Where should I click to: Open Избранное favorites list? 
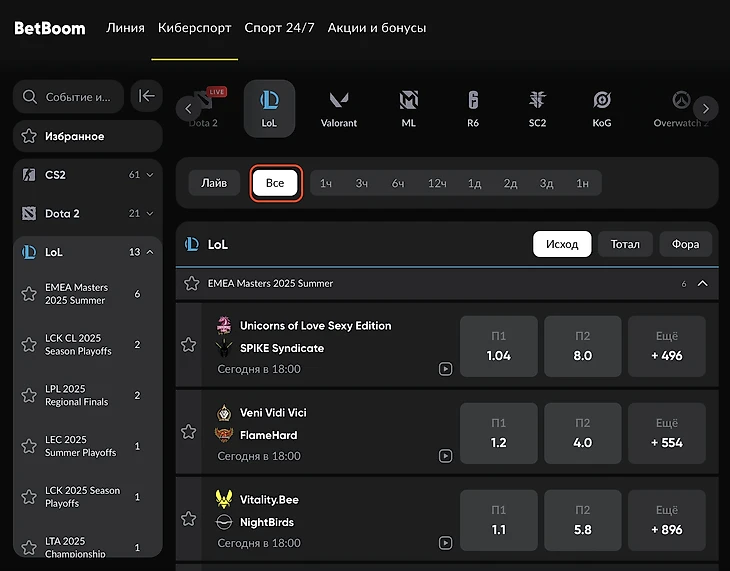tap(88, 136)
